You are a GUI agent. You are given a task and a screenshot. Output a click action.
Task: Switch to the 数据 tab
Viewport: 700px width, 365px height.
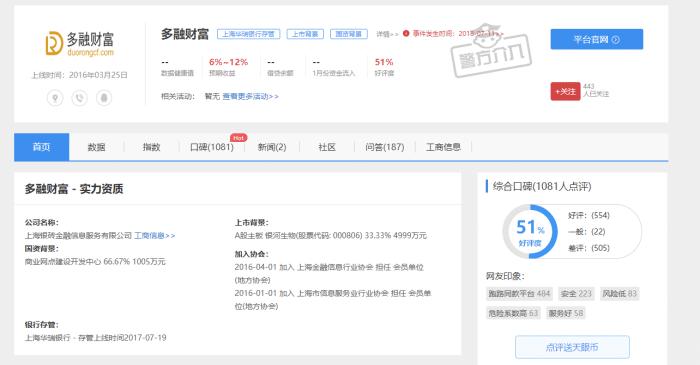pyautogui.click(x=96, y=147)
